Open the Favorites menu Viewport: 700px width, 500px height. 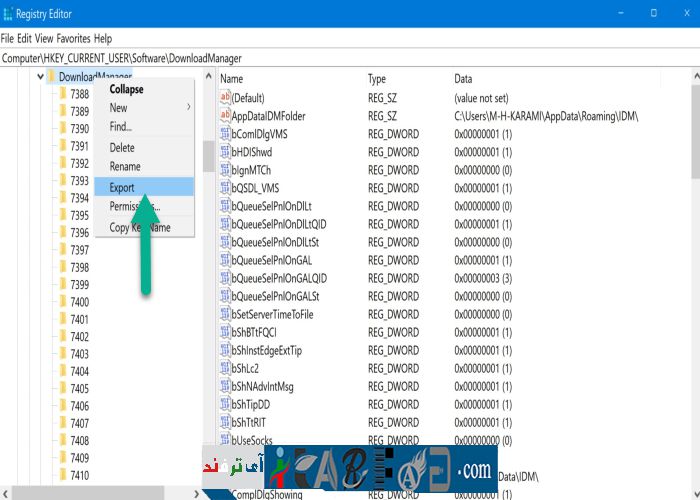coord(73,38)
